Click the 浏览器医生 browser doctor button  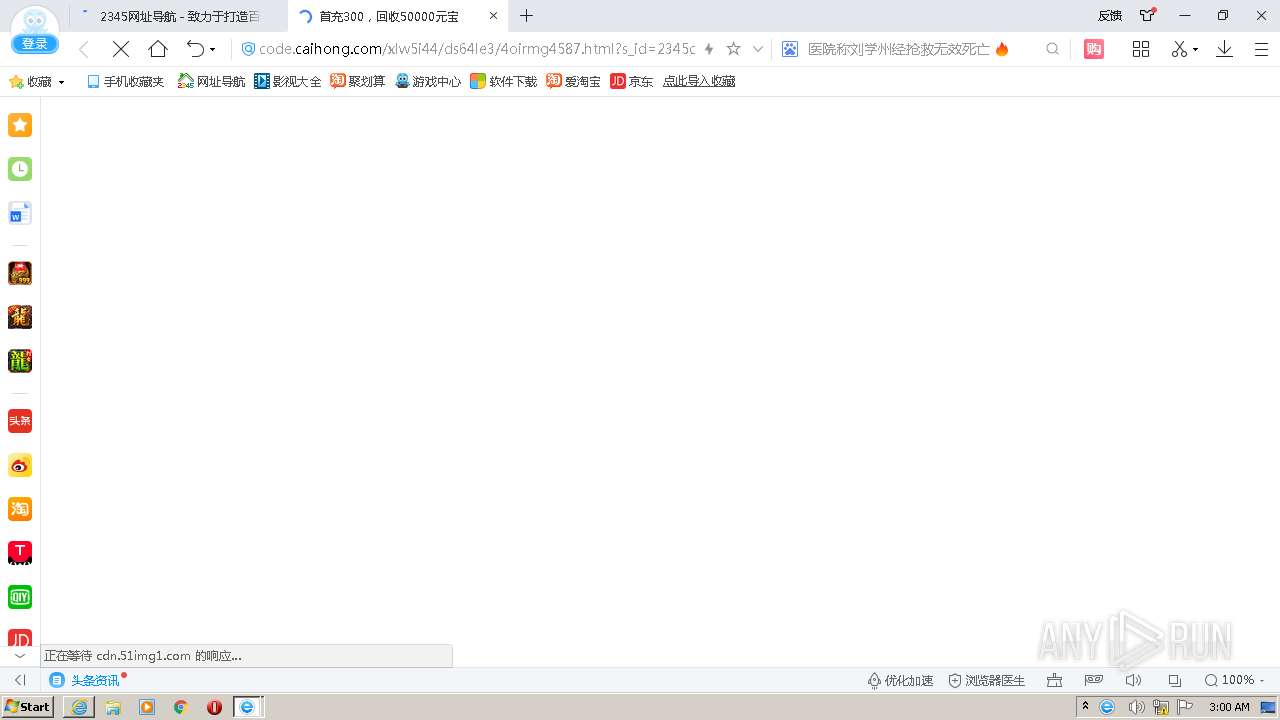click(987, 680)
